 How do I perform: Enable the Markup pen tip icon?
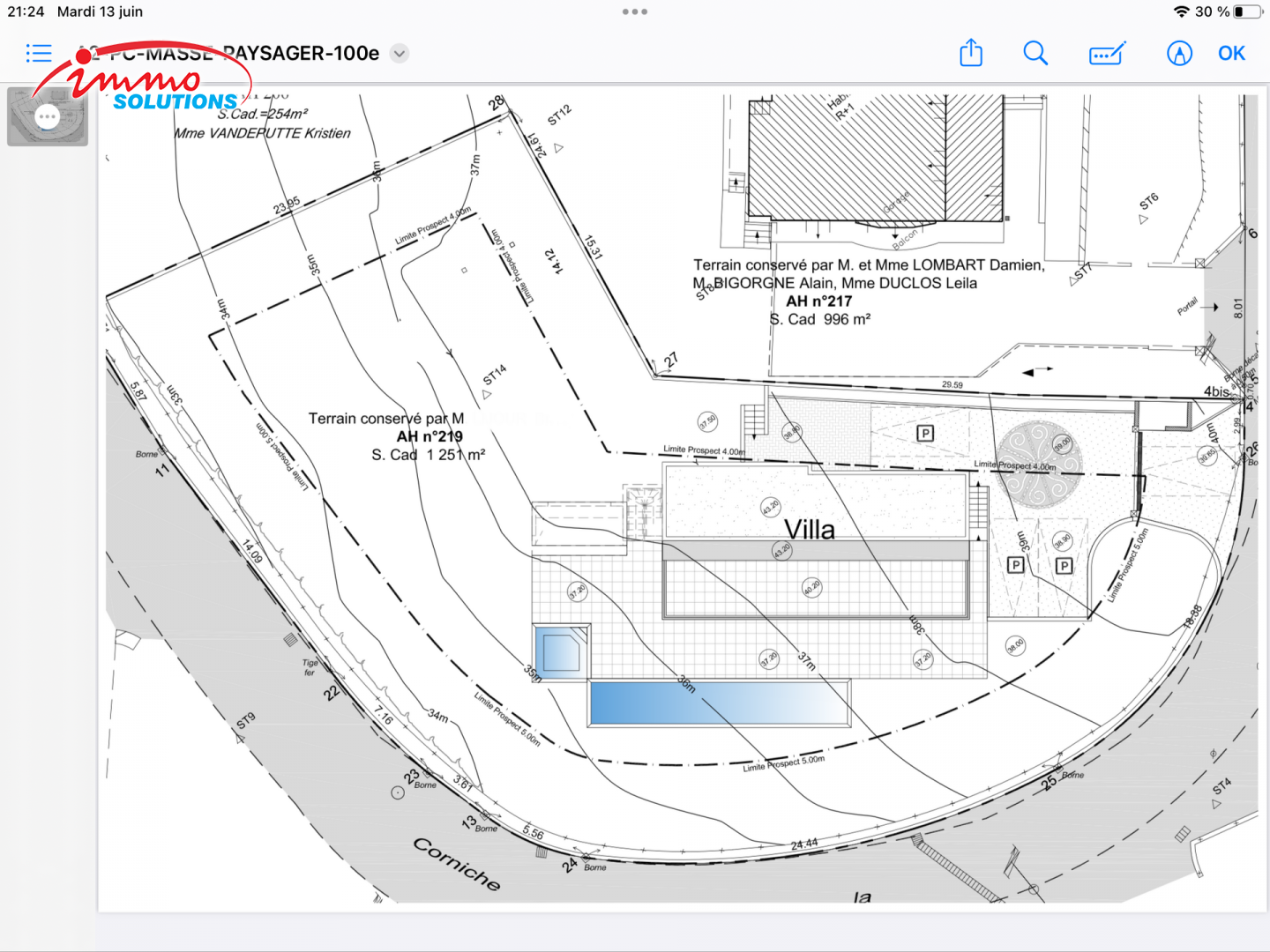coord(1179,54)
